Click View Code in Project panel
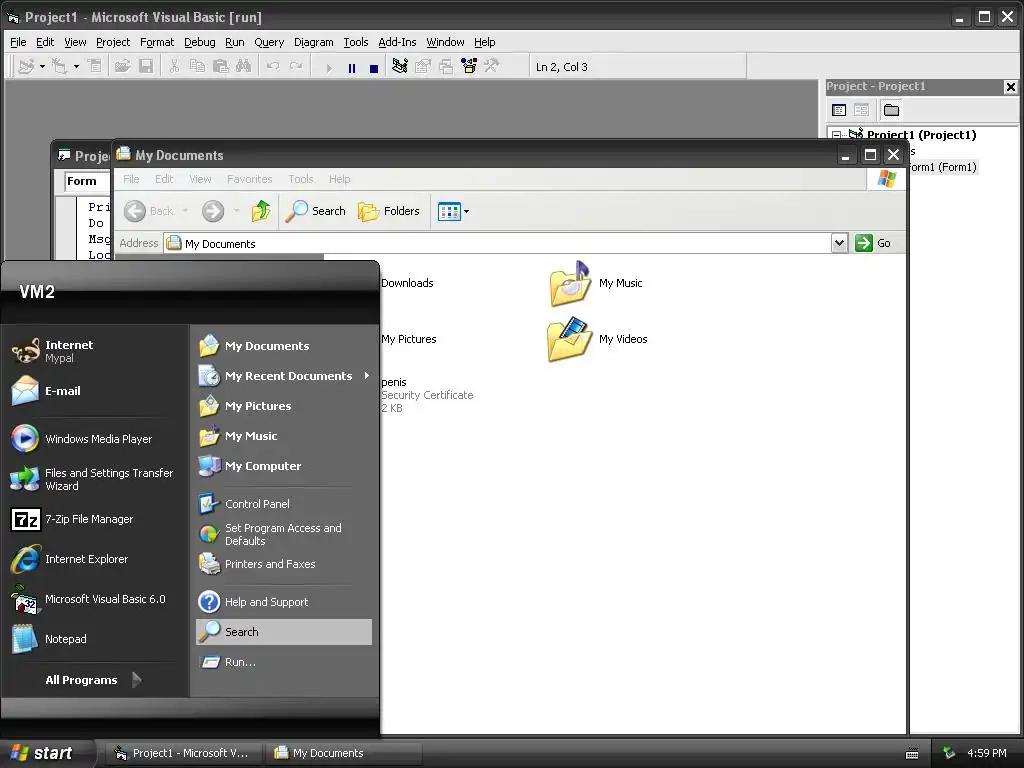Screen dimensions: 1024x768 (839, 110)
